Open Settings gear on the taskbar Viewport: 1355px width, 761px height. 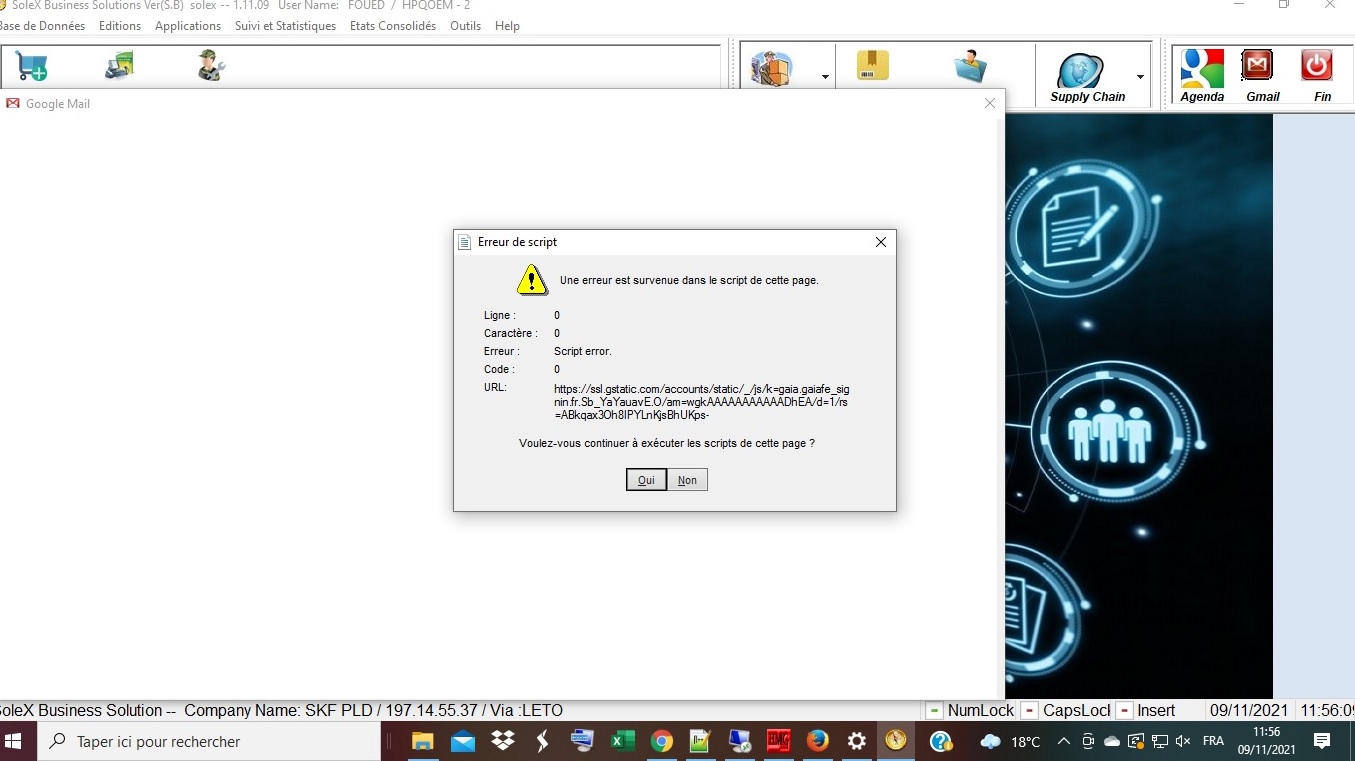(x=857, y=741)
